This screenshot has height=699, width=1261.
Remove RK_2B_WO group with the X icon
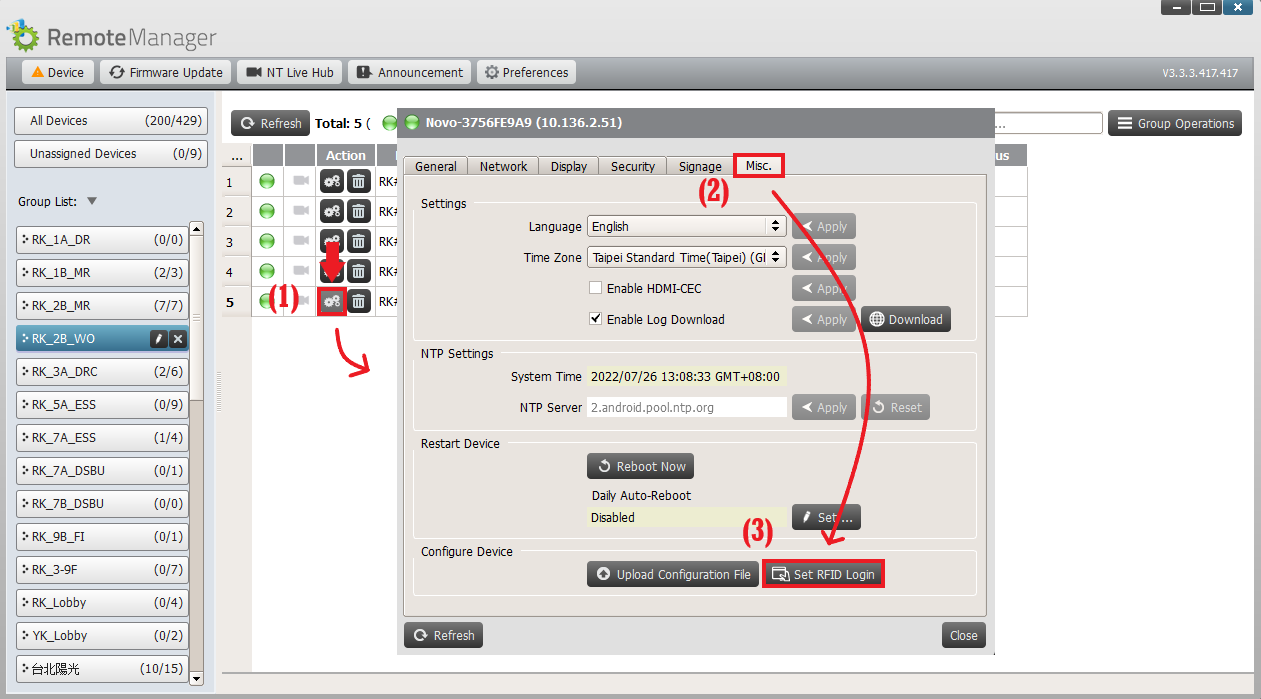click(x=177, y=338)
